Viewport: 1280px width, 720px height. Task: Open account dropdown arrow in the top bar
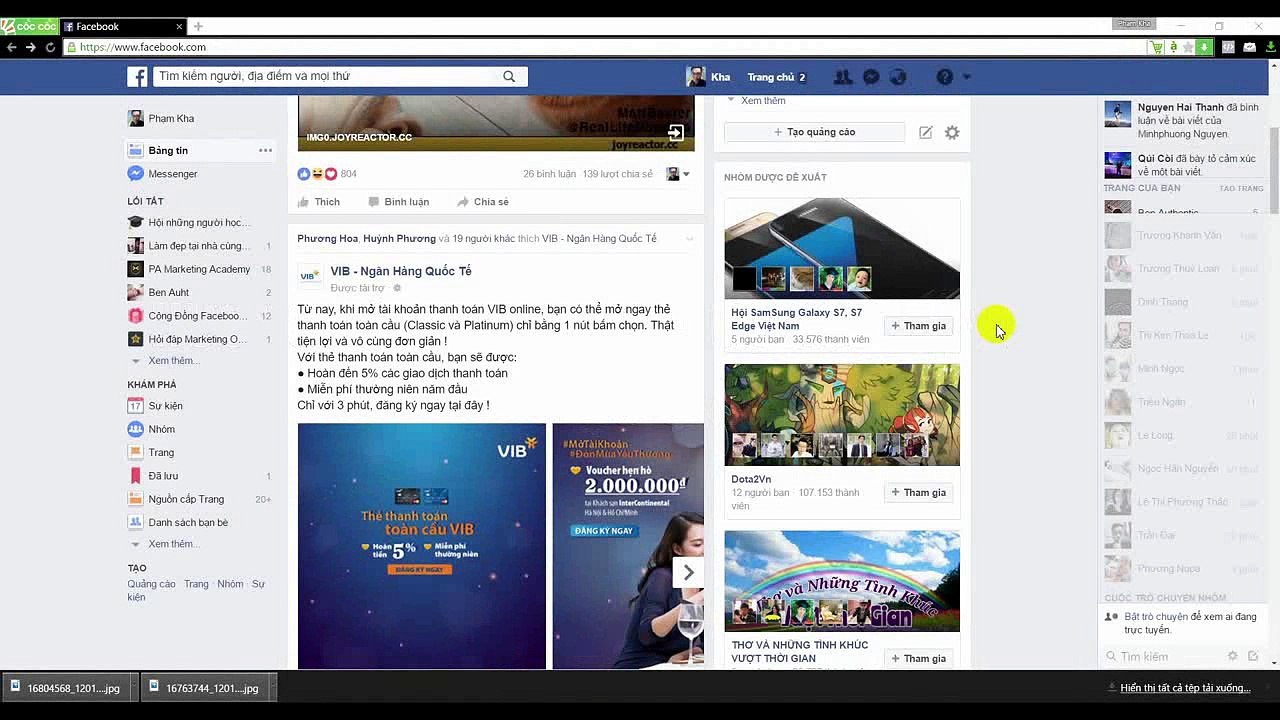click(967, 77)
